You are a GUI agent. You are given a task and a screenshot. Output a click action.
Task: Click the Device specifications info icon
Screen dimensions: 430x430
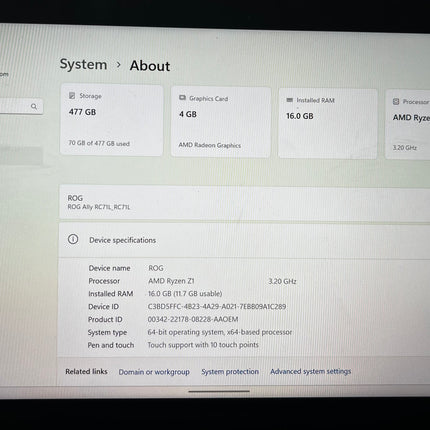point(73,239)
